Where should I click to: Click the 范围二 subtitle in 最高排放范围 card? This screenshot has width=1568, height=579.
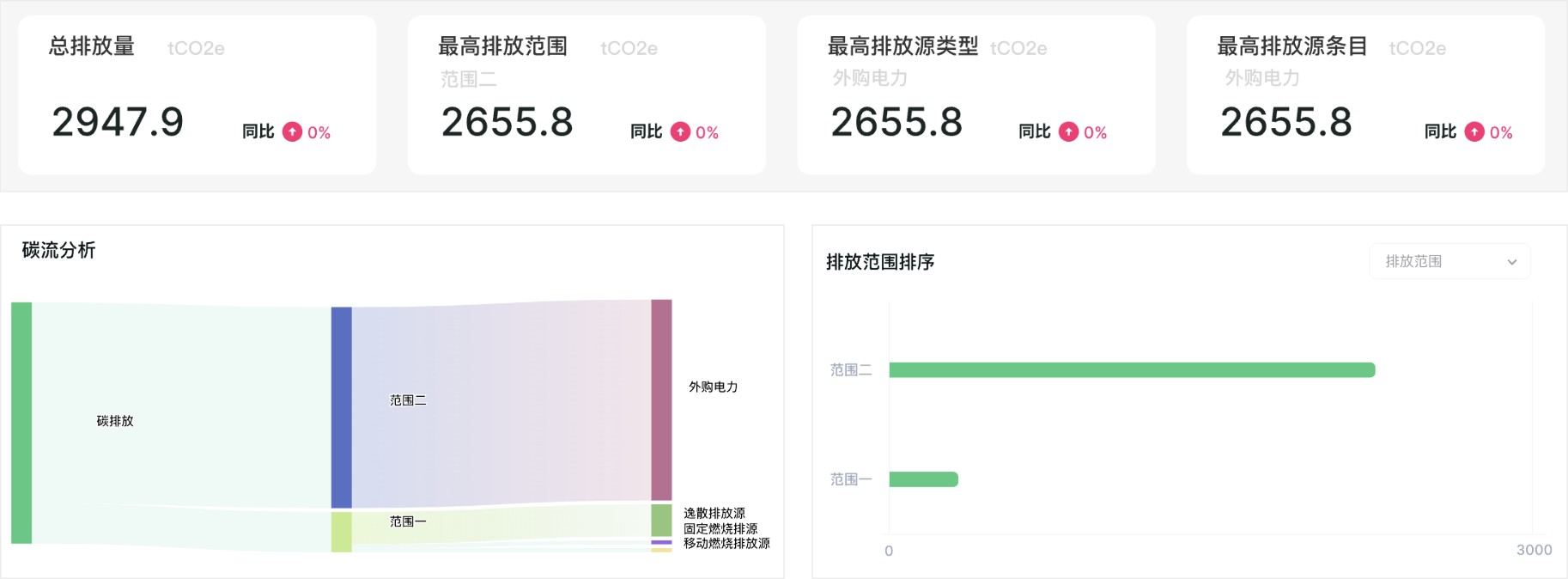point(469,80)
